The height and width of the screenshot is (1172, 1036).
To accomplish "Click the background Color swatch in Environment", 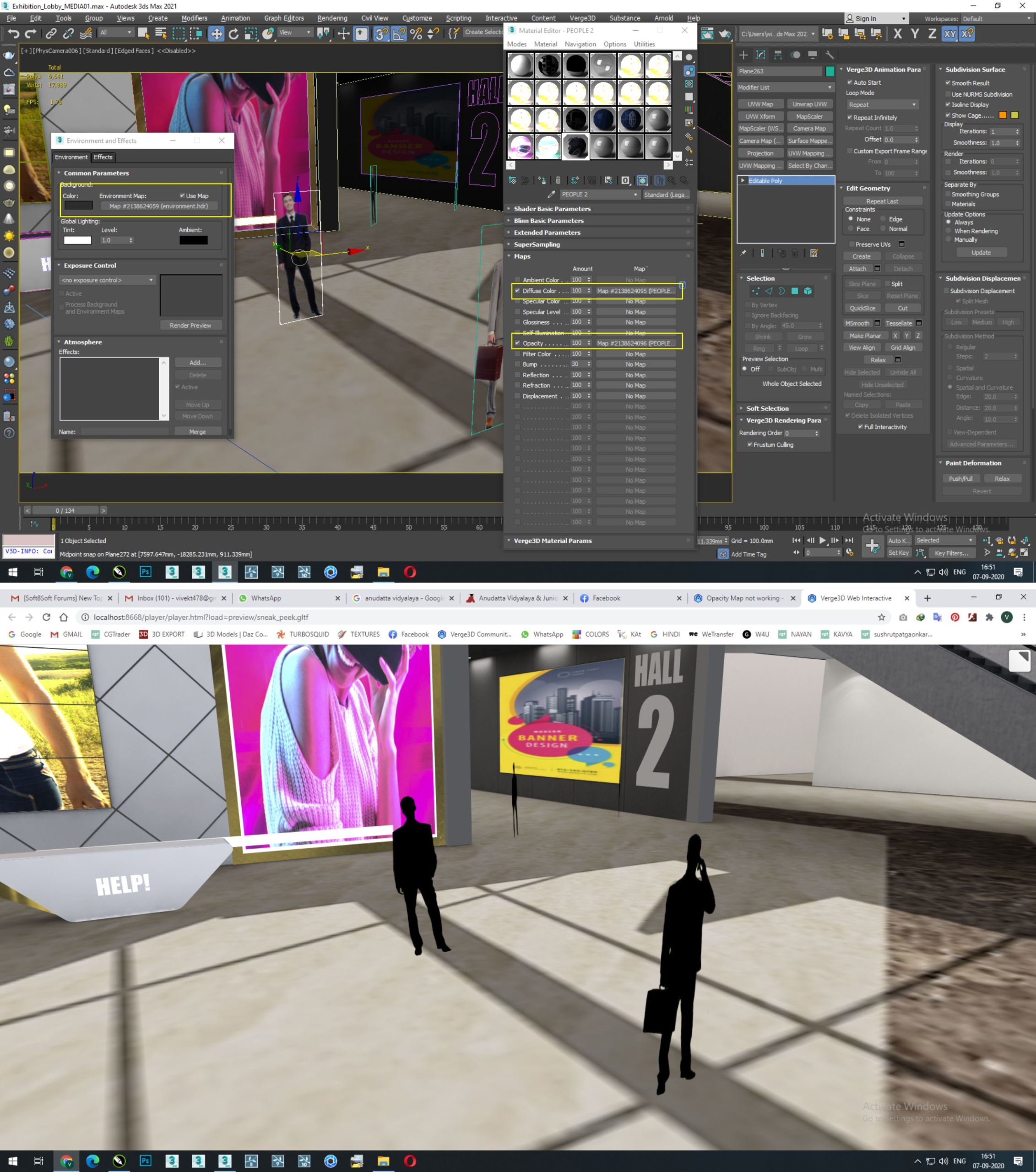I will click(x=78, y=205).
